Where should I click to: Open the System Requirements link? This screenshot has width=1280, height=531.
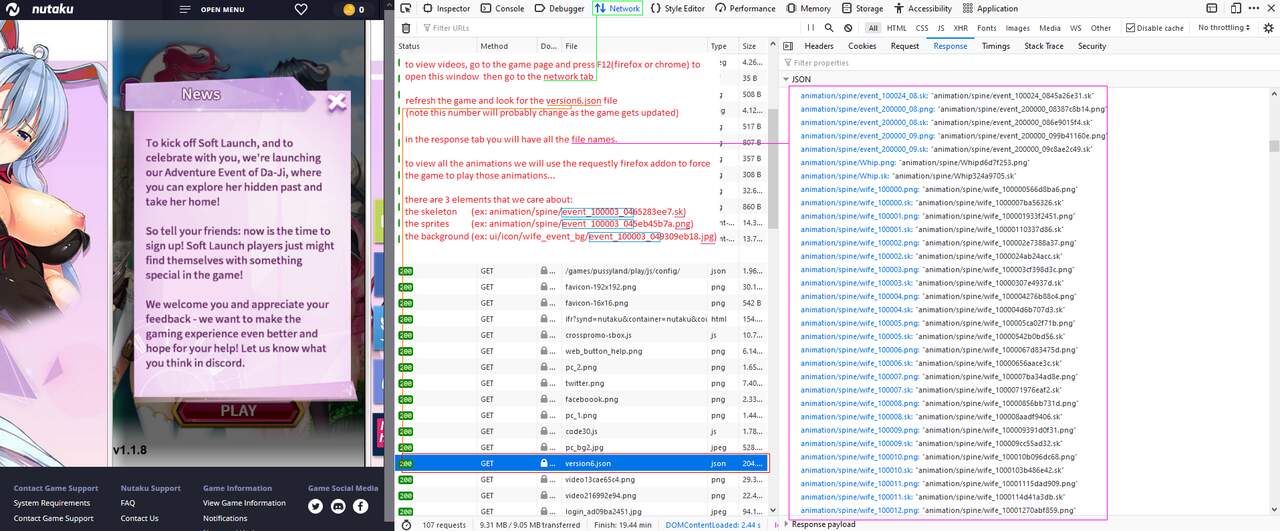pos(52,503)
